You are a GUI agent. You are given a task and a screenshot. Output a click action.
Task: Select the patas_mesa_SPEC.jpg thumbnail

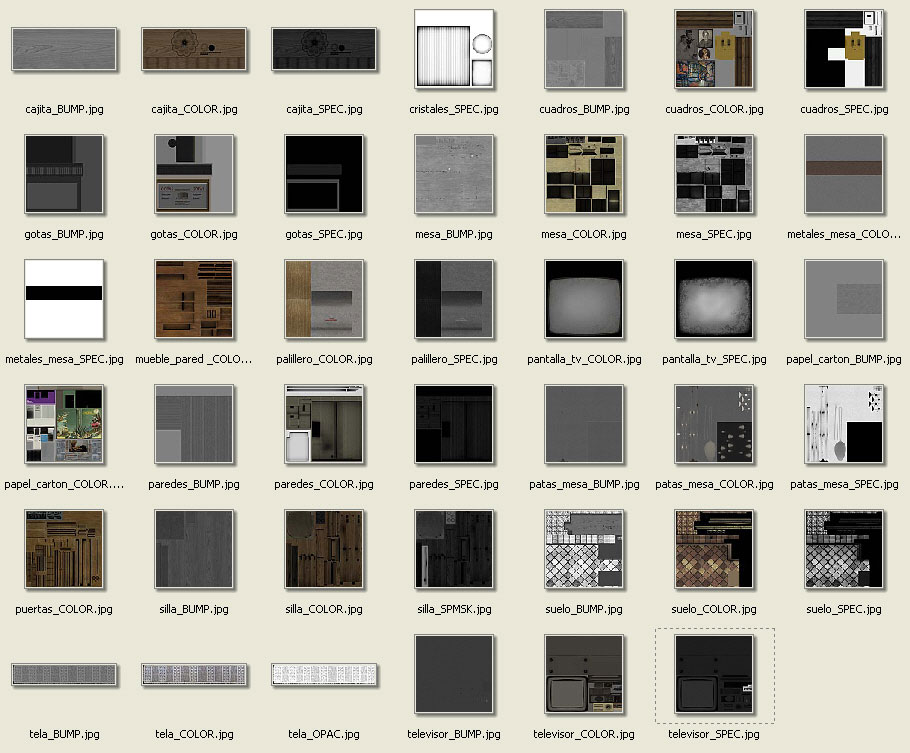pyautogui.click(x=844, y=424)
